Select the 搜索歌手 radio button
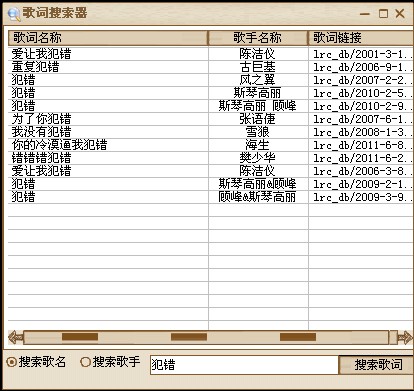 (86, 362)
